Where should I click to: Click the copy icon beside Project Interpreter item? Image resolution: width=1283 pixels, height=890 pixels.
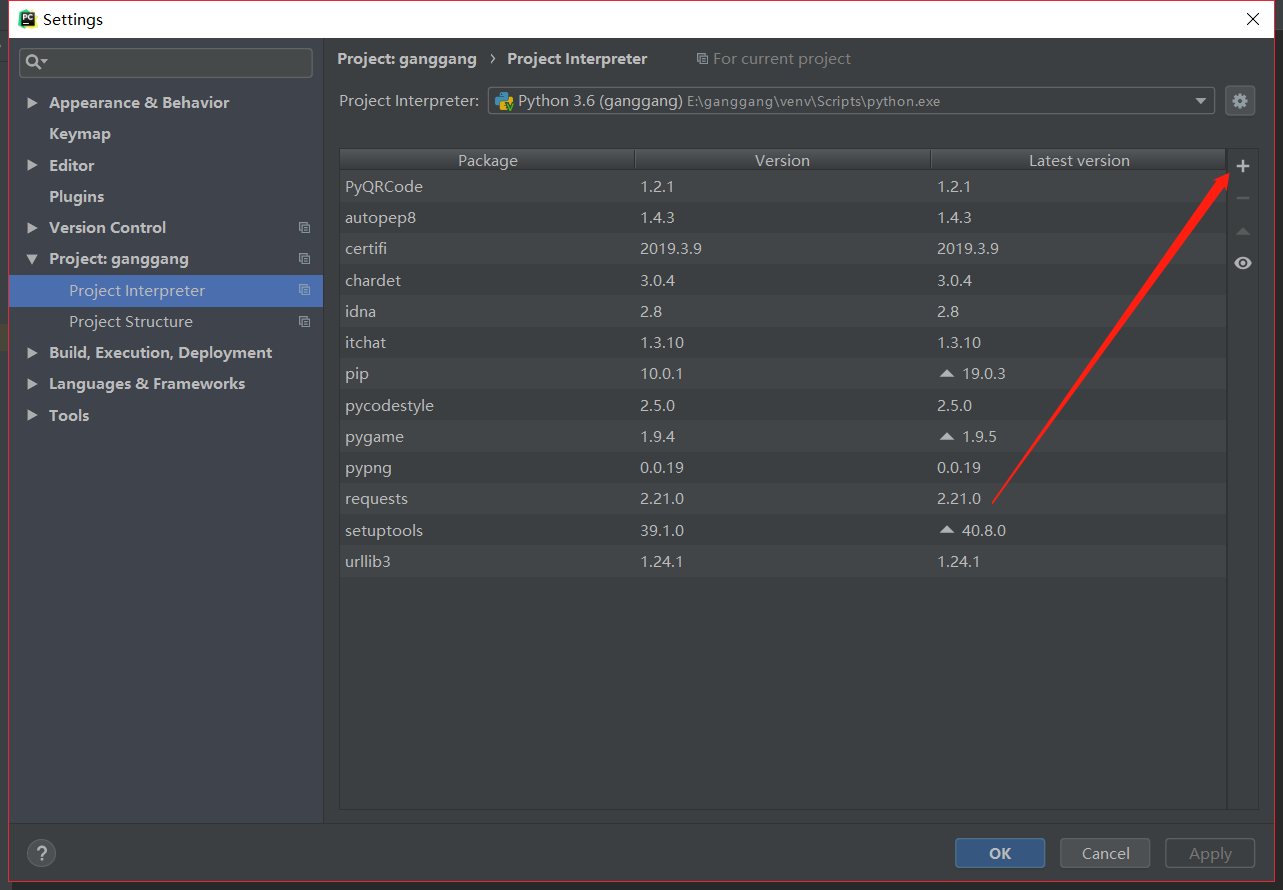305,290
